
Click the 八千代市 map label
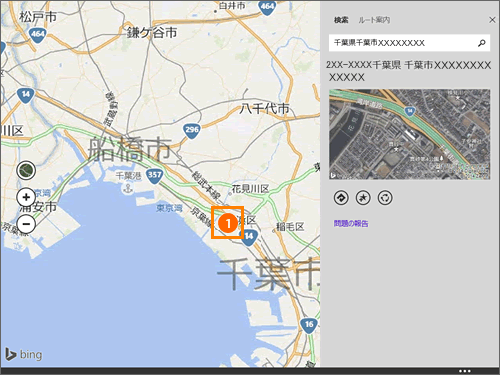point(265,109)
